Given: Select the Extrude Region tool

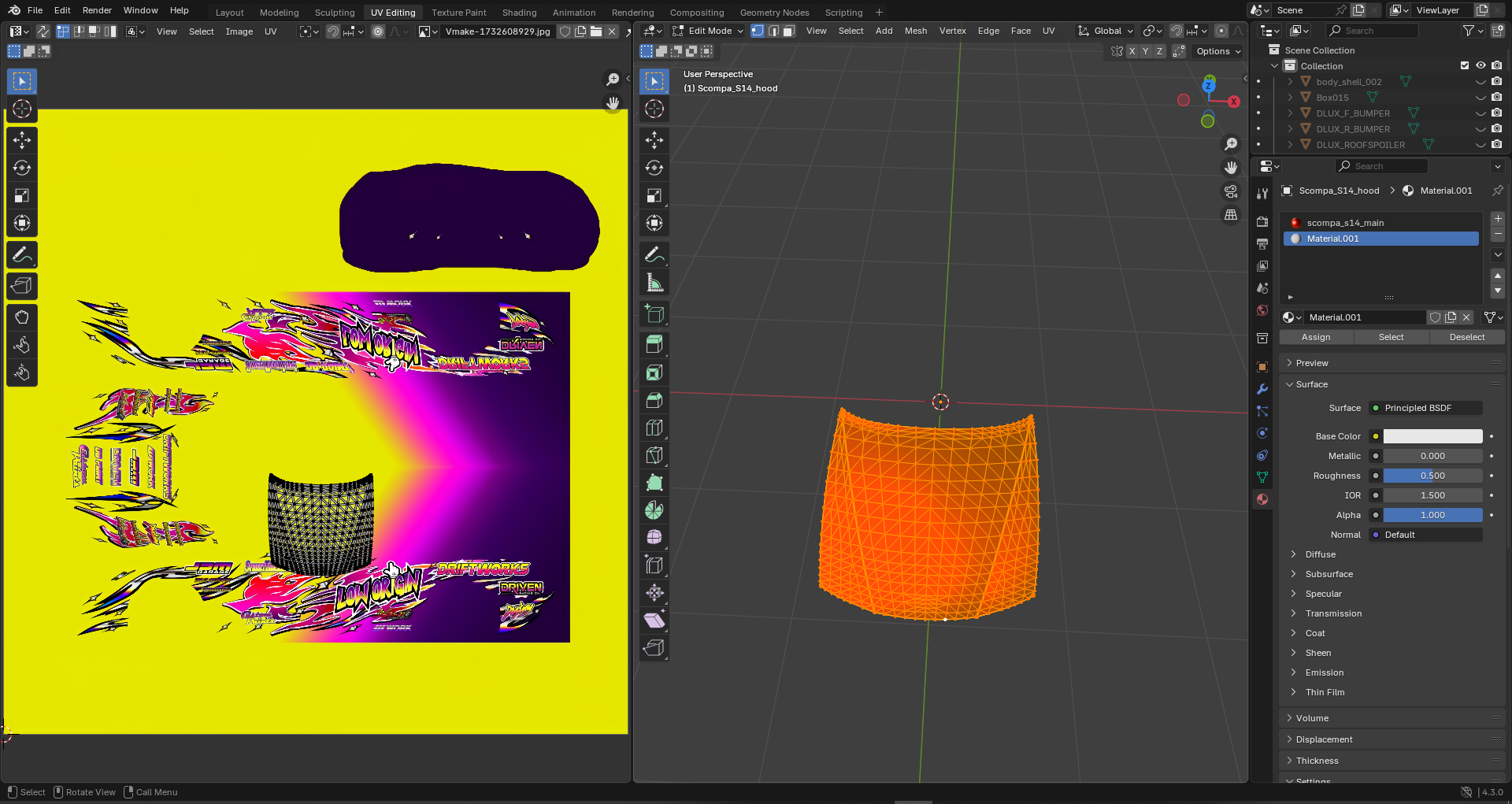Looking at the screenshot, I should tap(654, 345).
